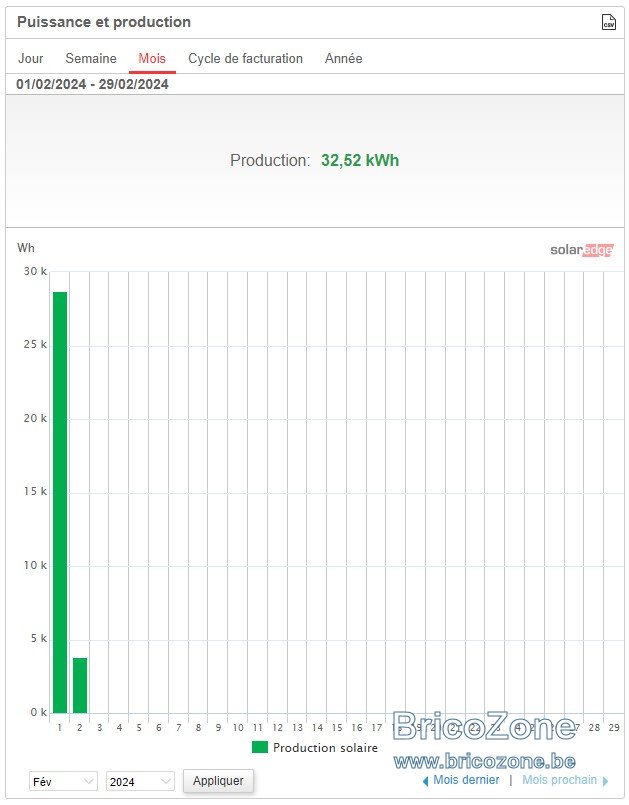The image size is (629, 805).
Task: Click the Appliquer button
Action: click(218, 781)
